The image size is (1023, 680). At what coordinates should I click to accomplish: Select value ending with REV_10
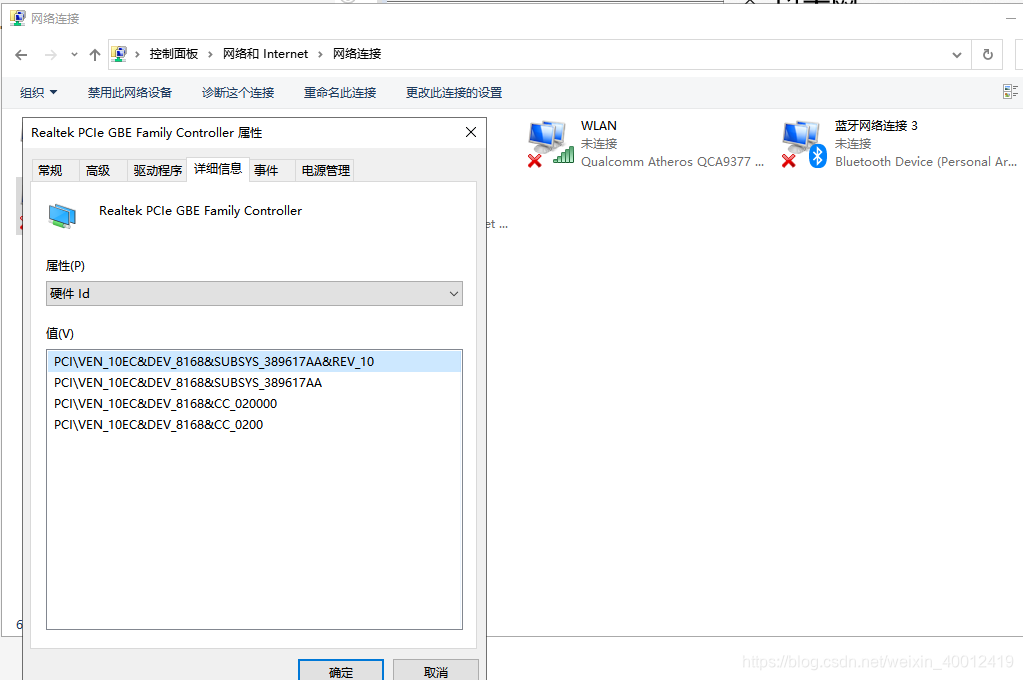254,362
